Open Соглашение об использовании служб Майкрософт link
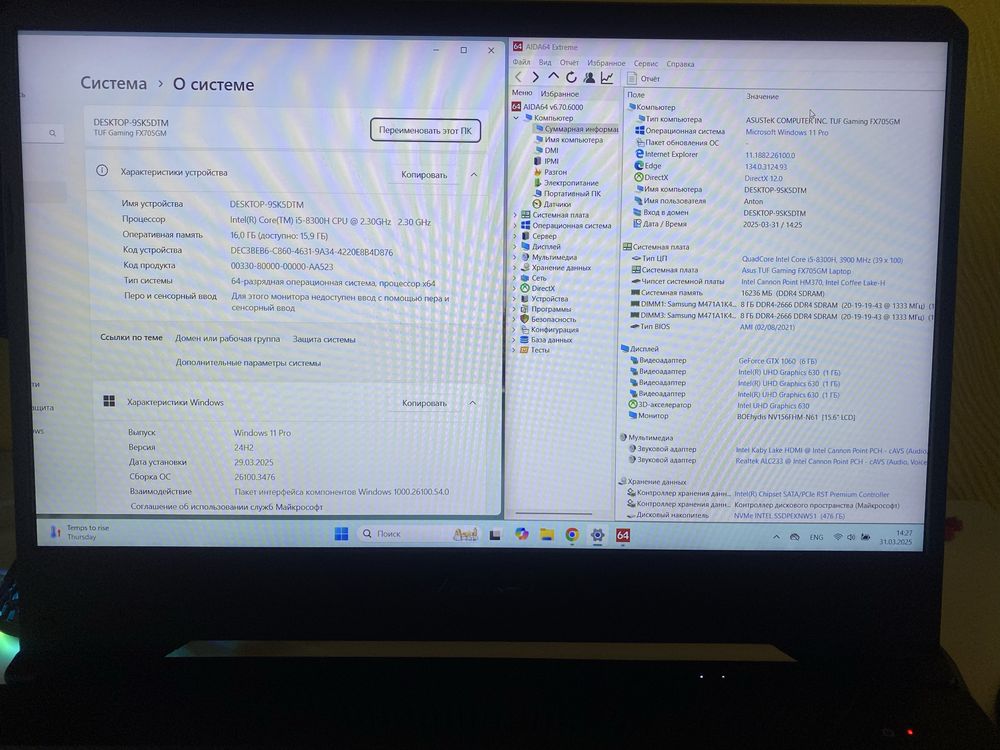The image size is (1000, 750). (x=226, y=507)
